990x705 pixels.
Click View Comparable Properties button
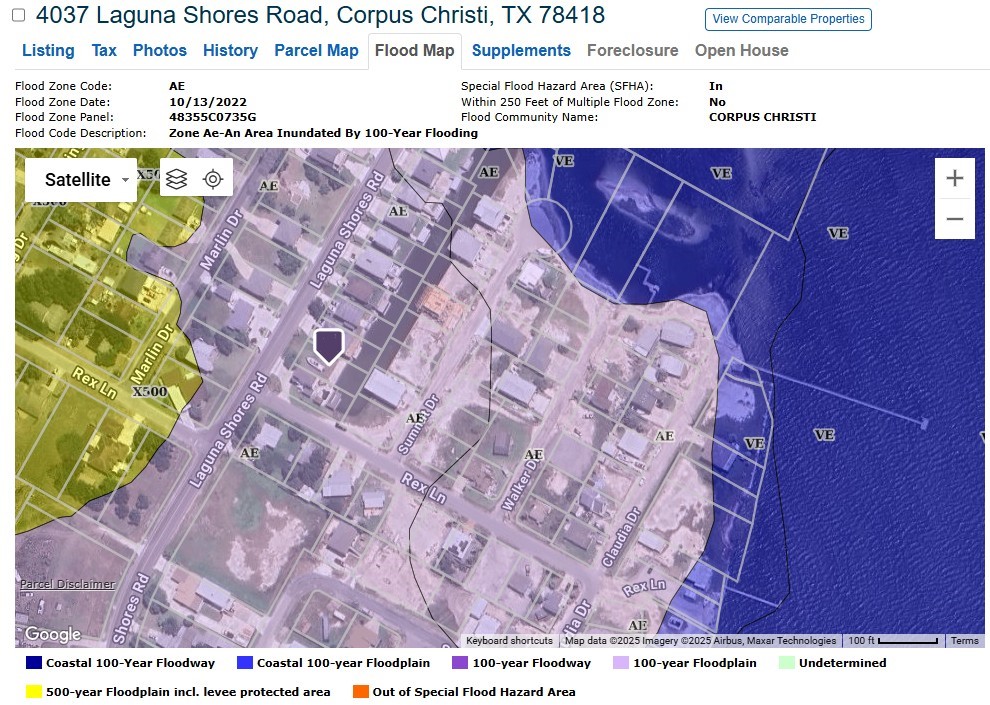(788, 19)
